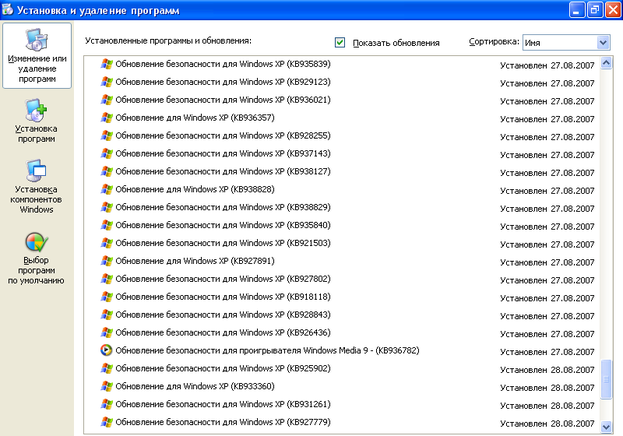Close the Установка и удаление программ window

pyautogui.click(x=613, y=10)
